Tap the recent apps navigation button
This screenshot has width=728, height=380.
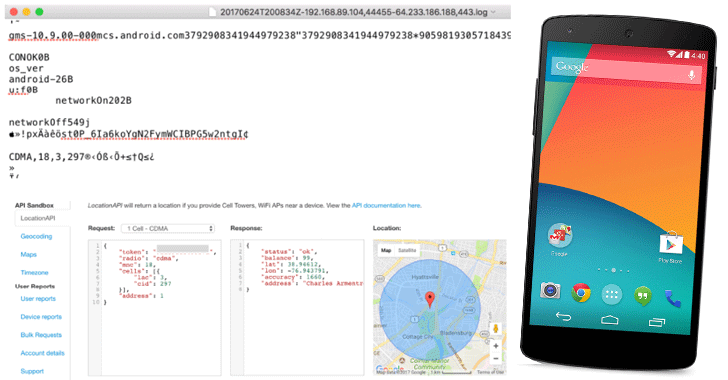[656, 322]
